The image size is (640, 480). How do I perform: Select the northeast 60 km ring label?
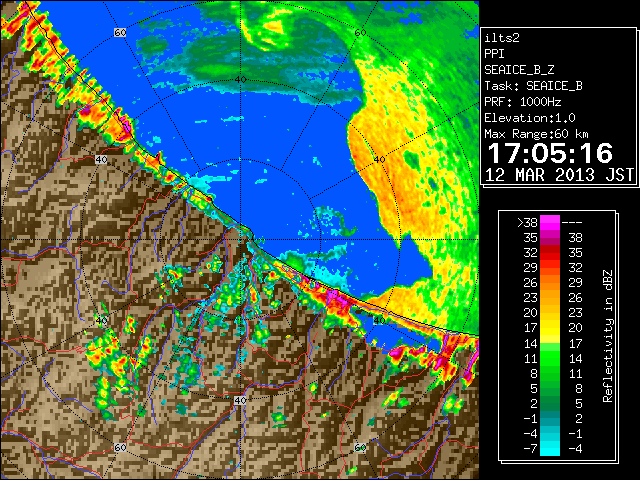(x=360, y=32)
